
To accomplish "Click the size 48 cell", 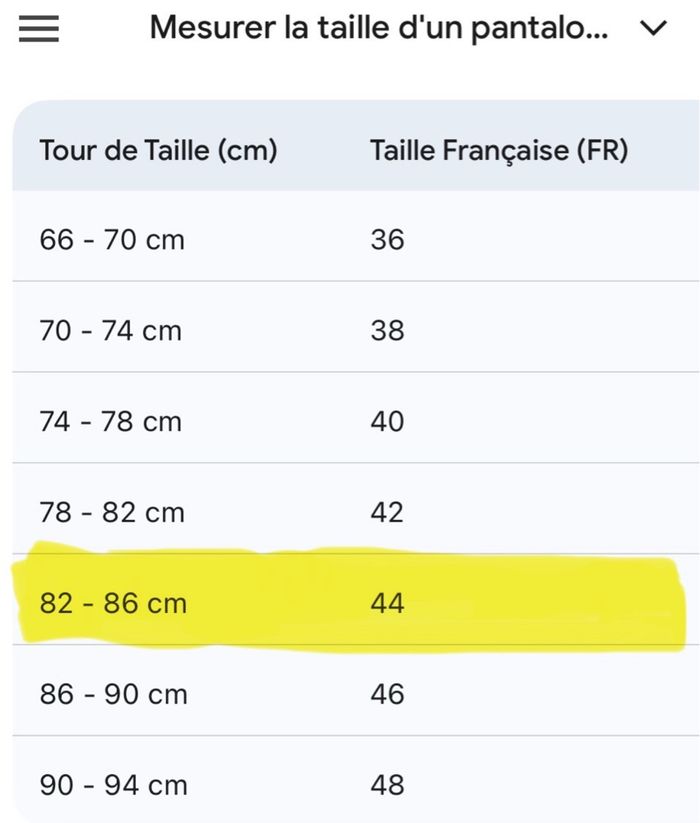I will click(x=387, y=786).
